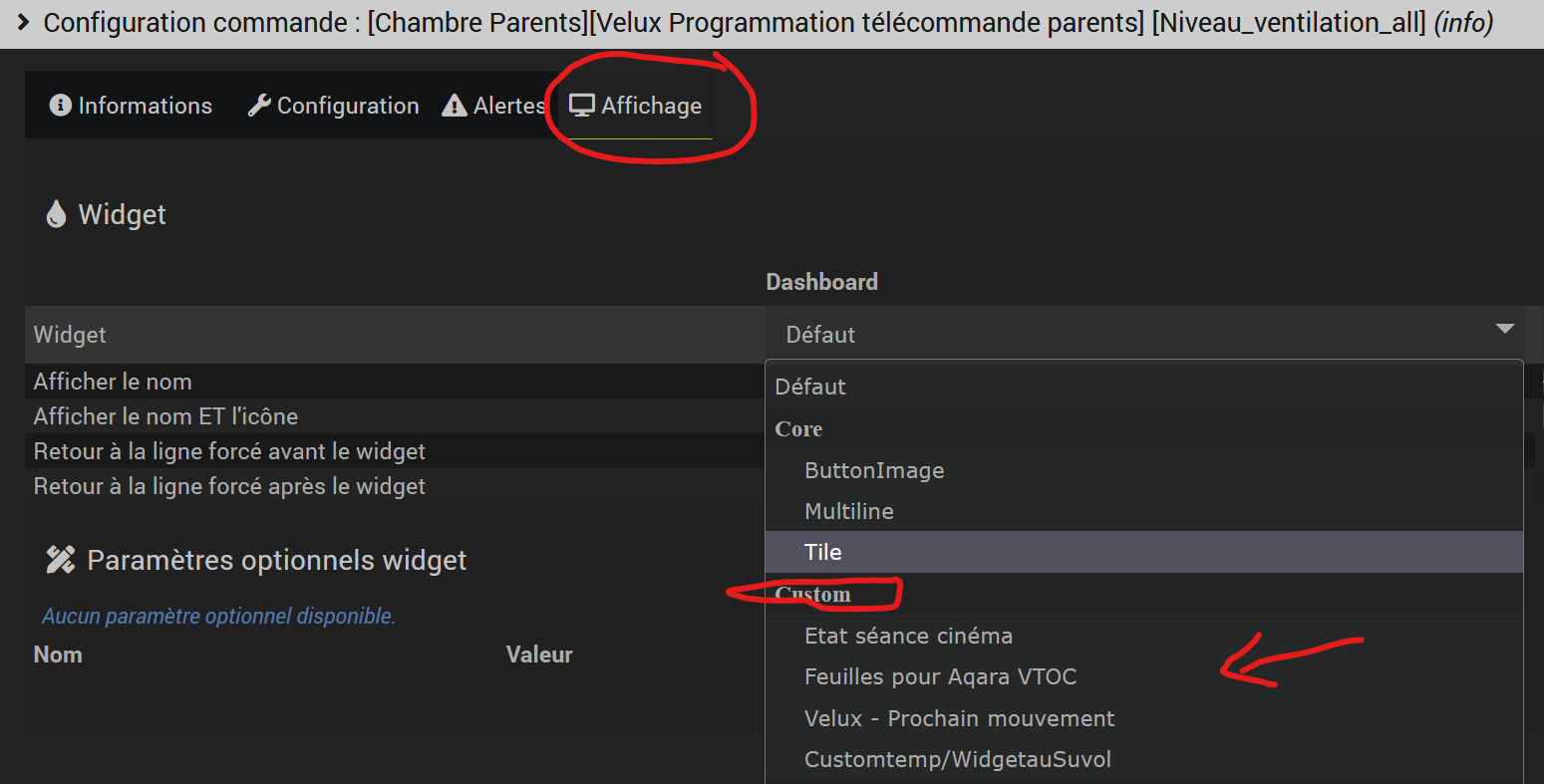Image resolution: width=1544 pixels, height=784 pixels.
Task: Click the Configuration wrench icon
Action: point(259,106)
